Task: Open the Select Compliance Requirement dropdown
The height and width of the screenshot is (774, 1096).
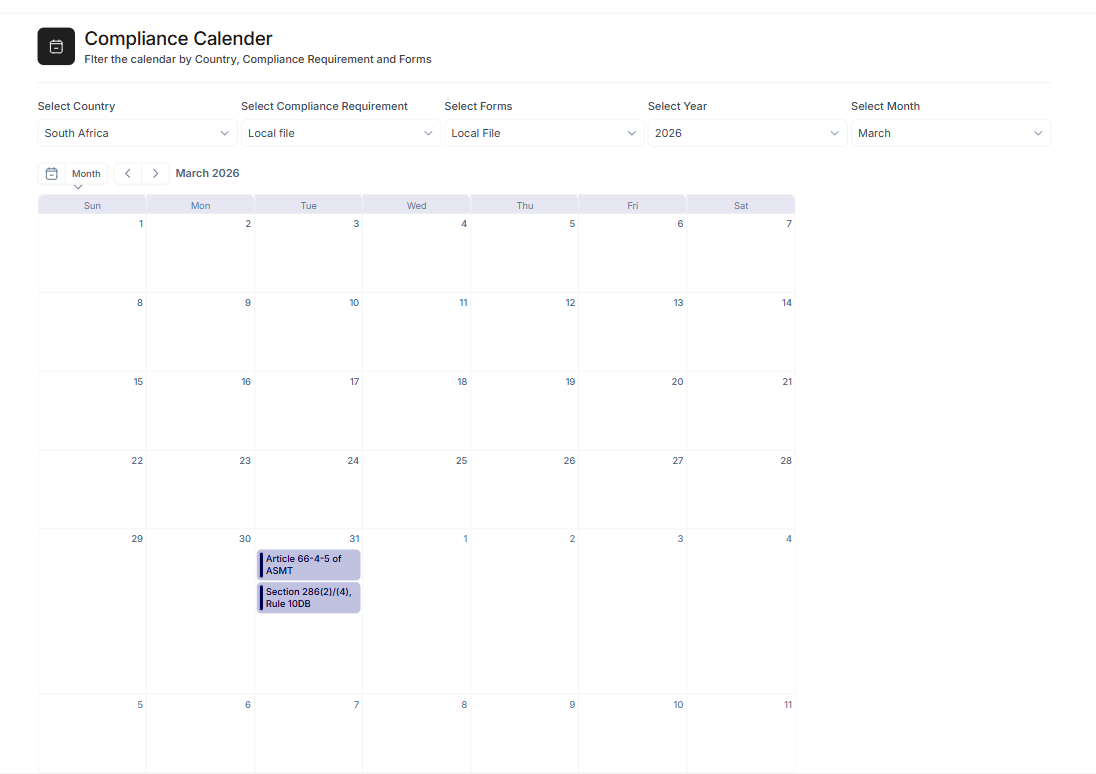Action: (x=340, y=133)
